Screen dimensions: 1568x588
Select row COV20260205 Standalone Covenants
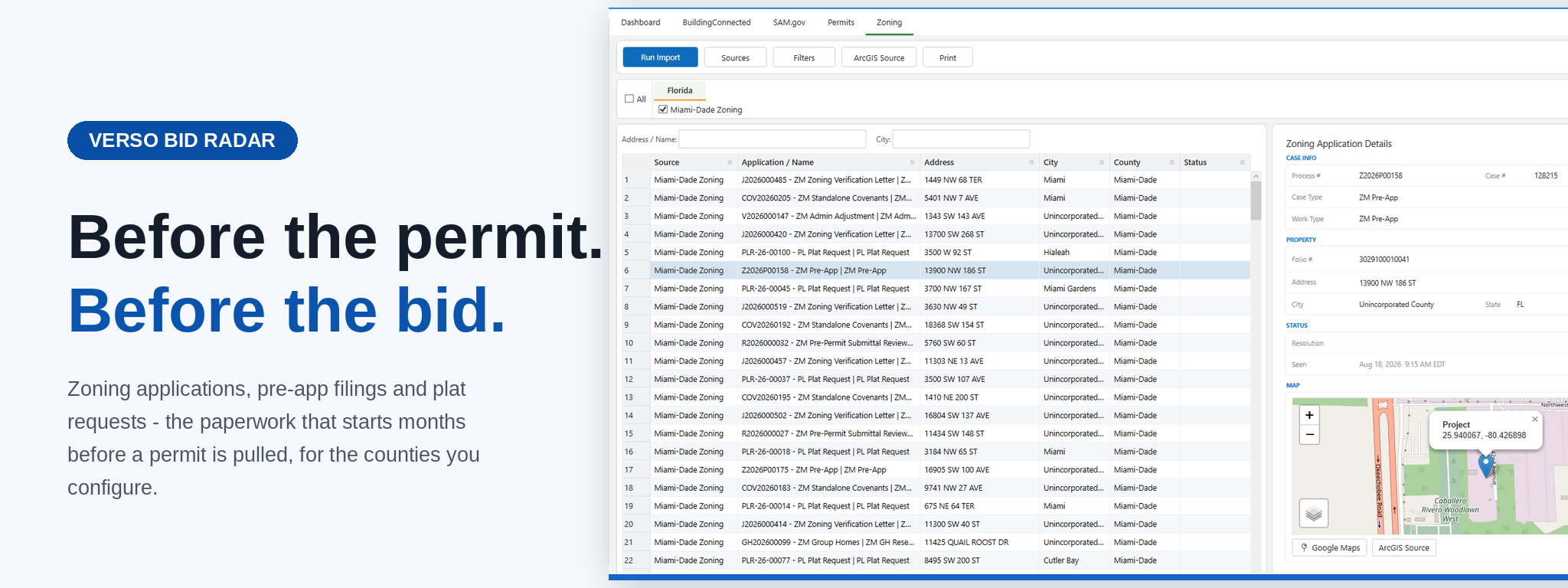pos(936,198)
